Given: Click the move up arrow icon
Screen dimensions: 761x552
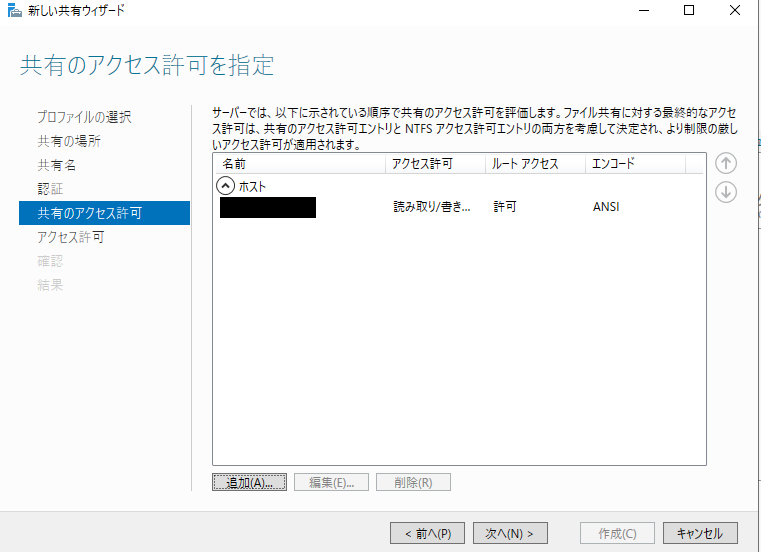Looking at the screenshot, I should 726,164.
